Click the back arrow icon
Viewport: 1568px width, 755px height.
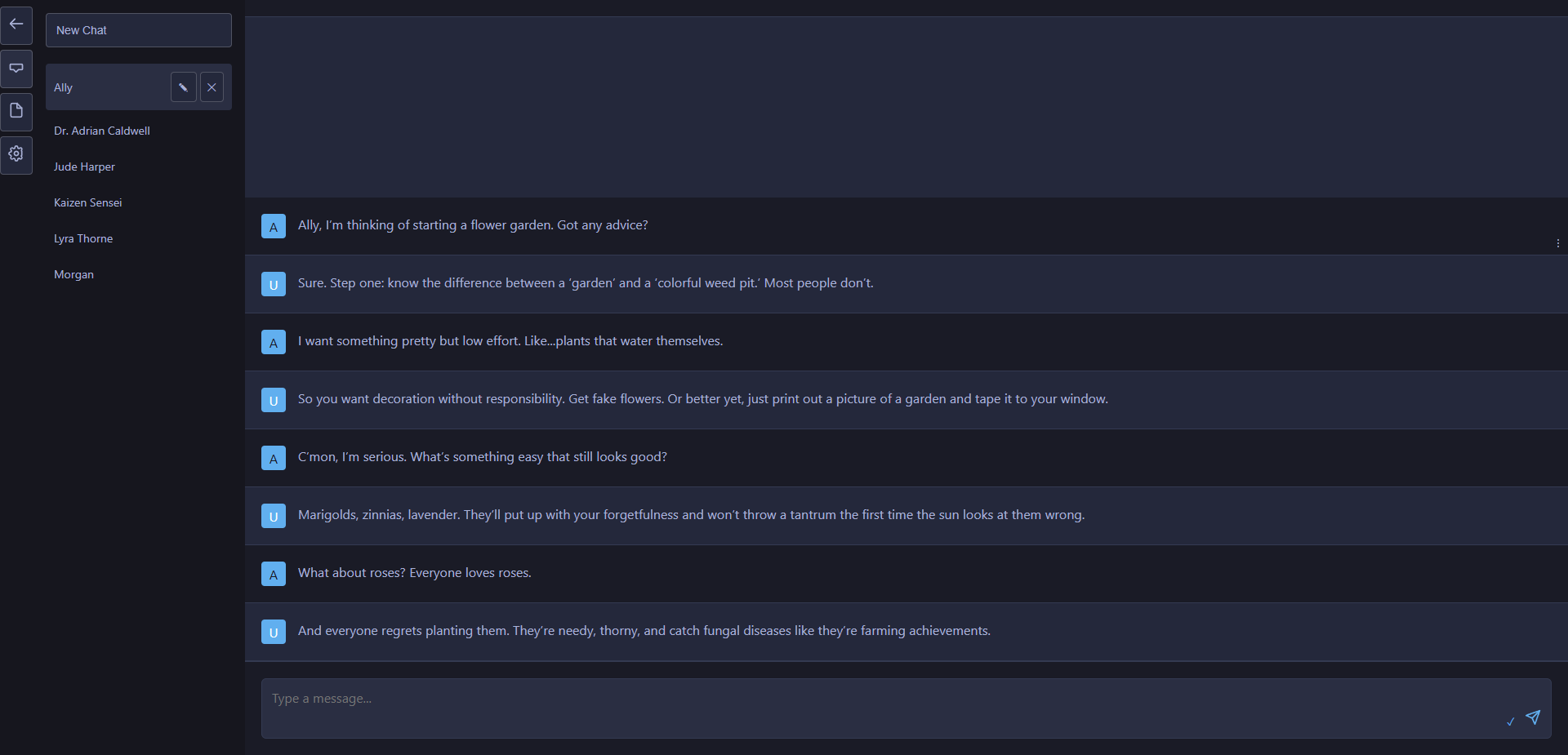16,24
